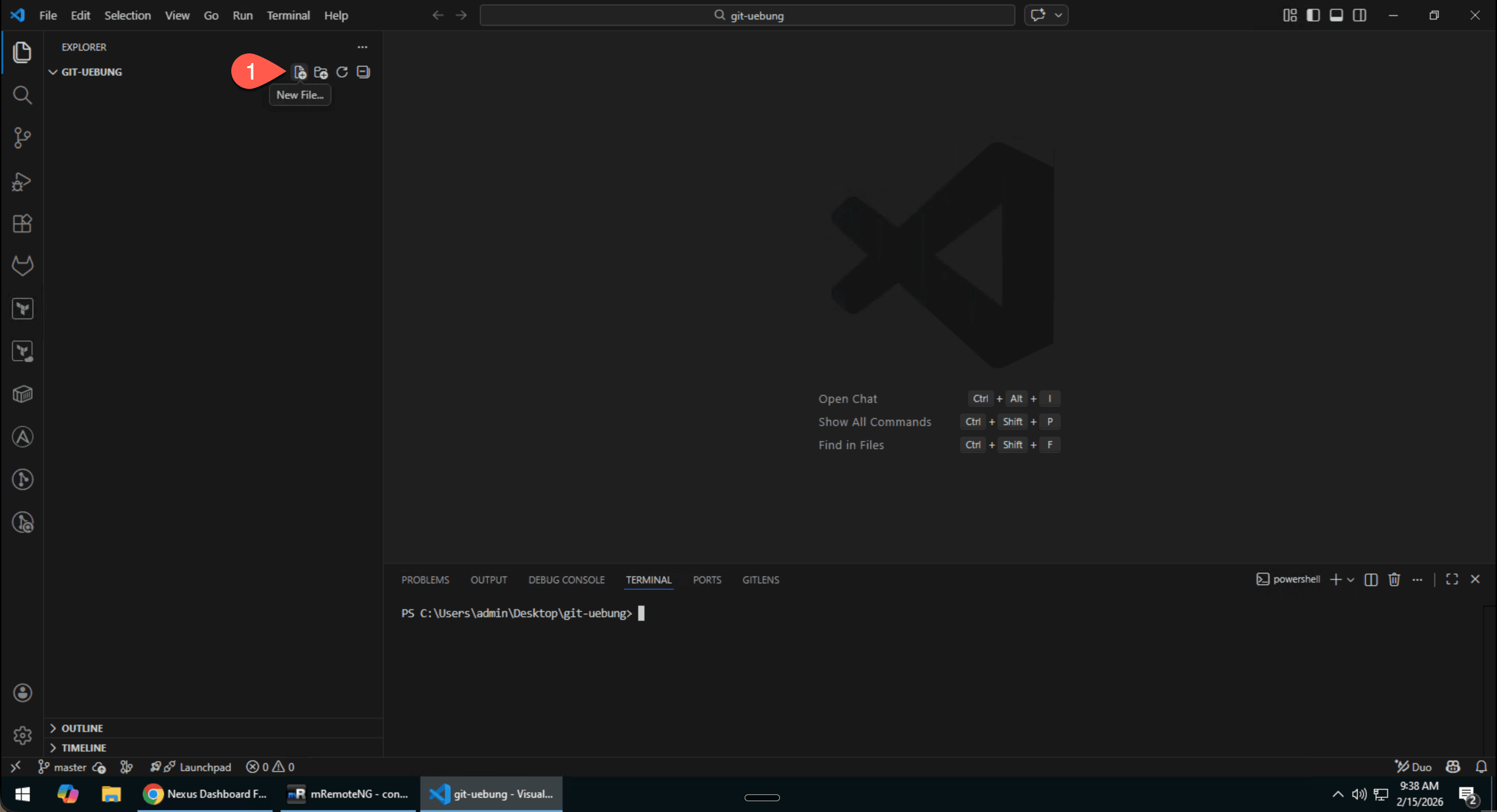
Task: Collapse the GIT-UEBUNG folder in Explorer
Action: (53, 72)
